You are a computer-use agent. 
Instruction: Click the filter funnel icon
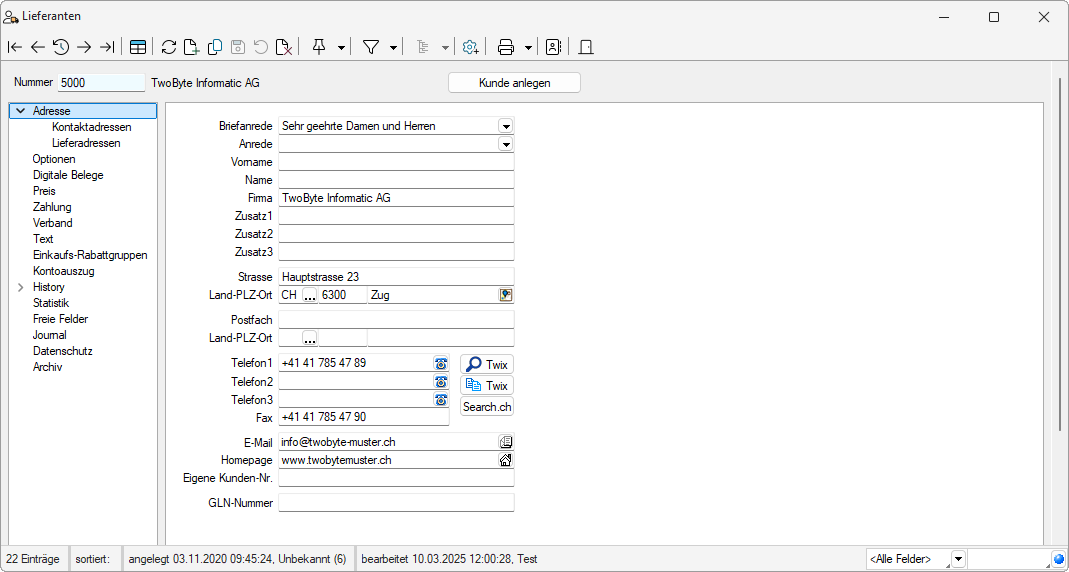[371, 47]
